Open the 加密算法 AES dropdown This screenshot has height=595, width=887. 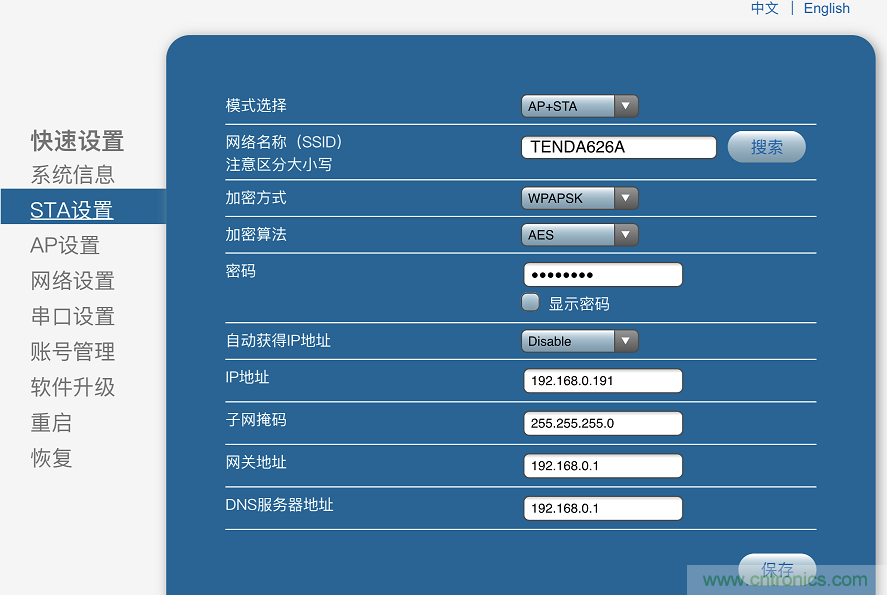pos(579,235)
